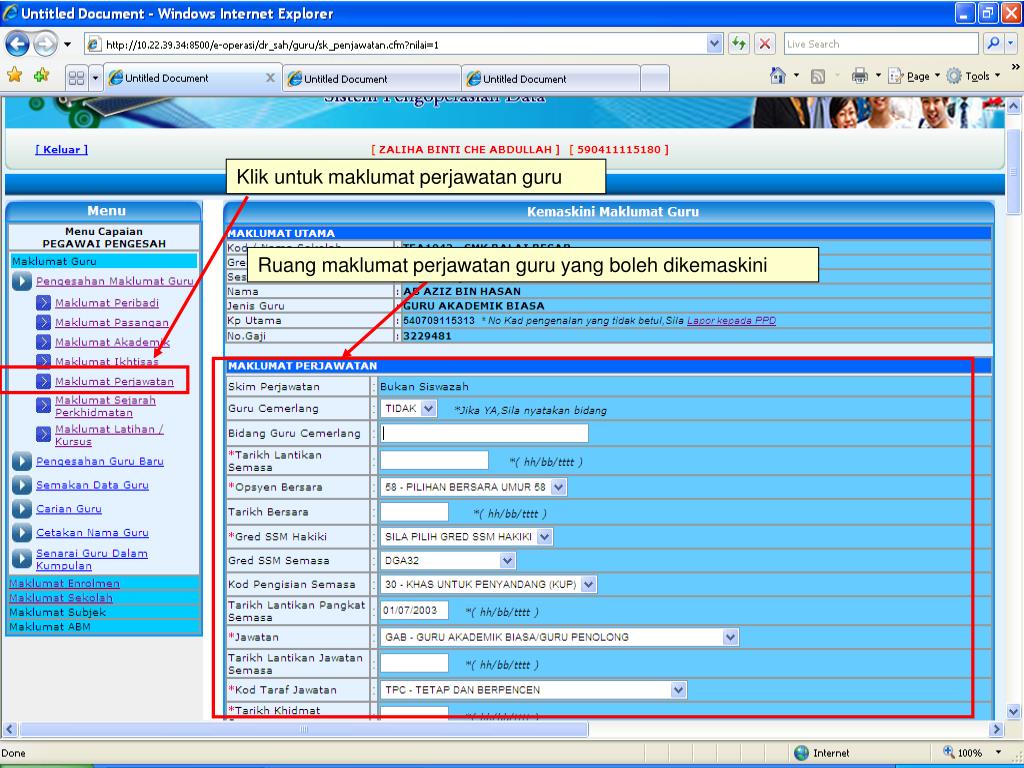Image resolution: width=1024 pixels, height=768 pixels.
Task: Switch to the third Untitled Document tab
Action: click(x=551, y=79)
